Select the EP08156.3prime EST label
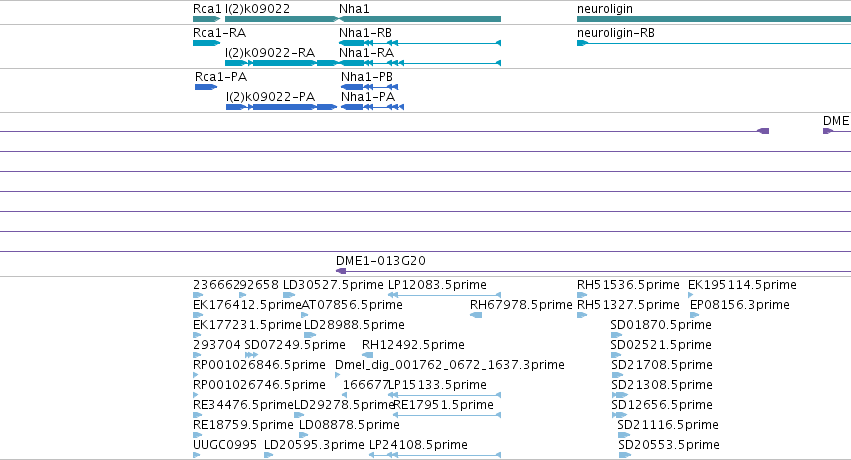Image resolution: width=851 pixels, height=460 pixels. [x=740, y=305]
